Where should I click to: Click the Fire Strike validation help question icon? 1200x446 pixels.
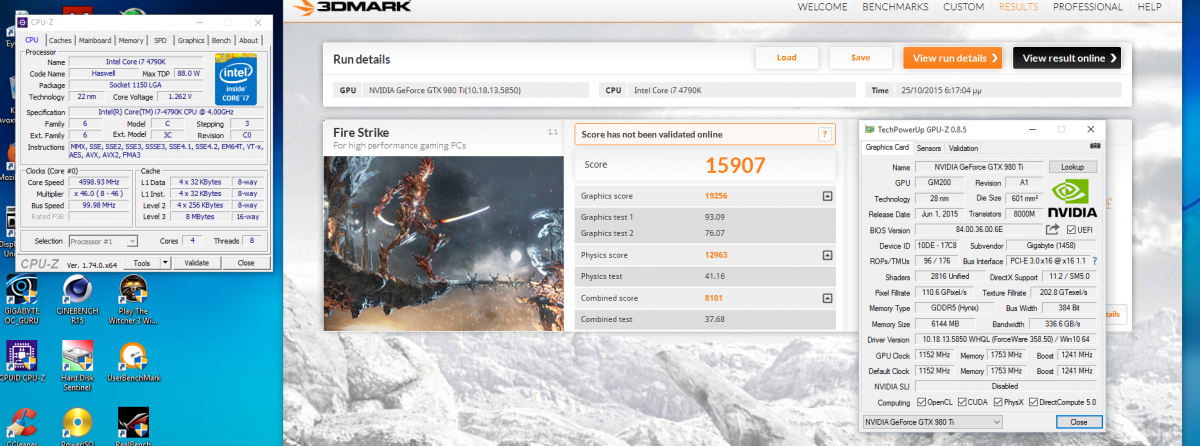pyautogui.click(x=825, y=134)
